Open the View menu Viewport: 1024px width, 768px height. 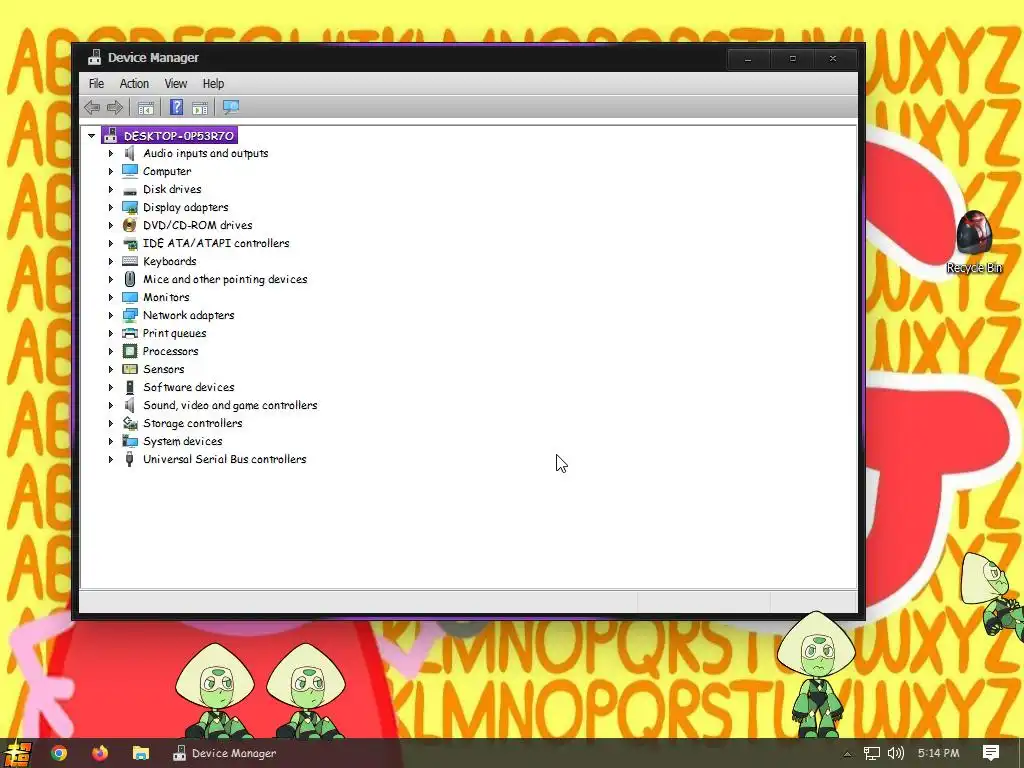(176, 84)
